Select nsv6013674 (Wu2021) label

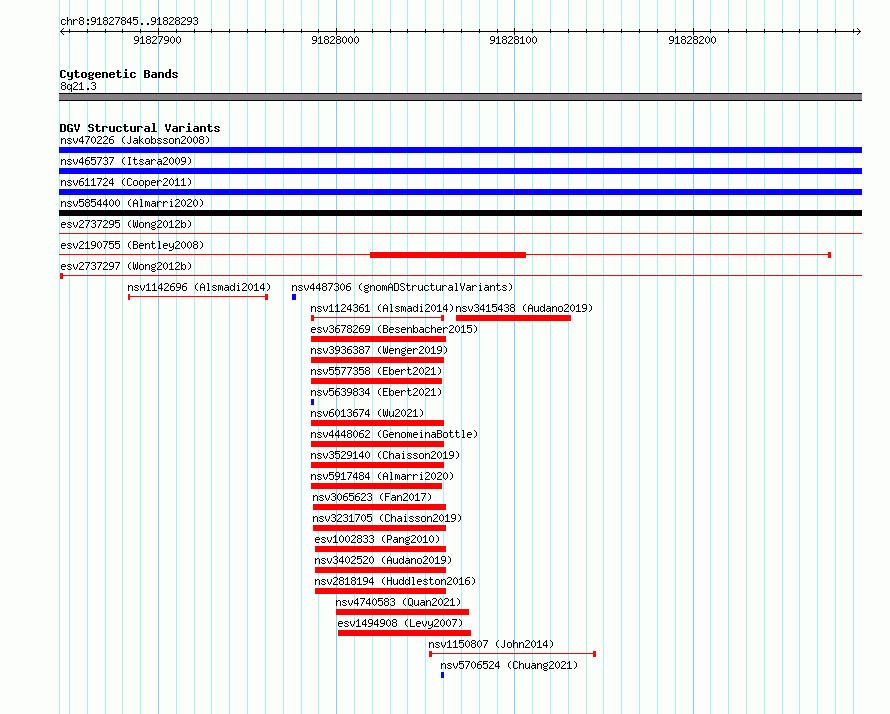click(367, 413)
